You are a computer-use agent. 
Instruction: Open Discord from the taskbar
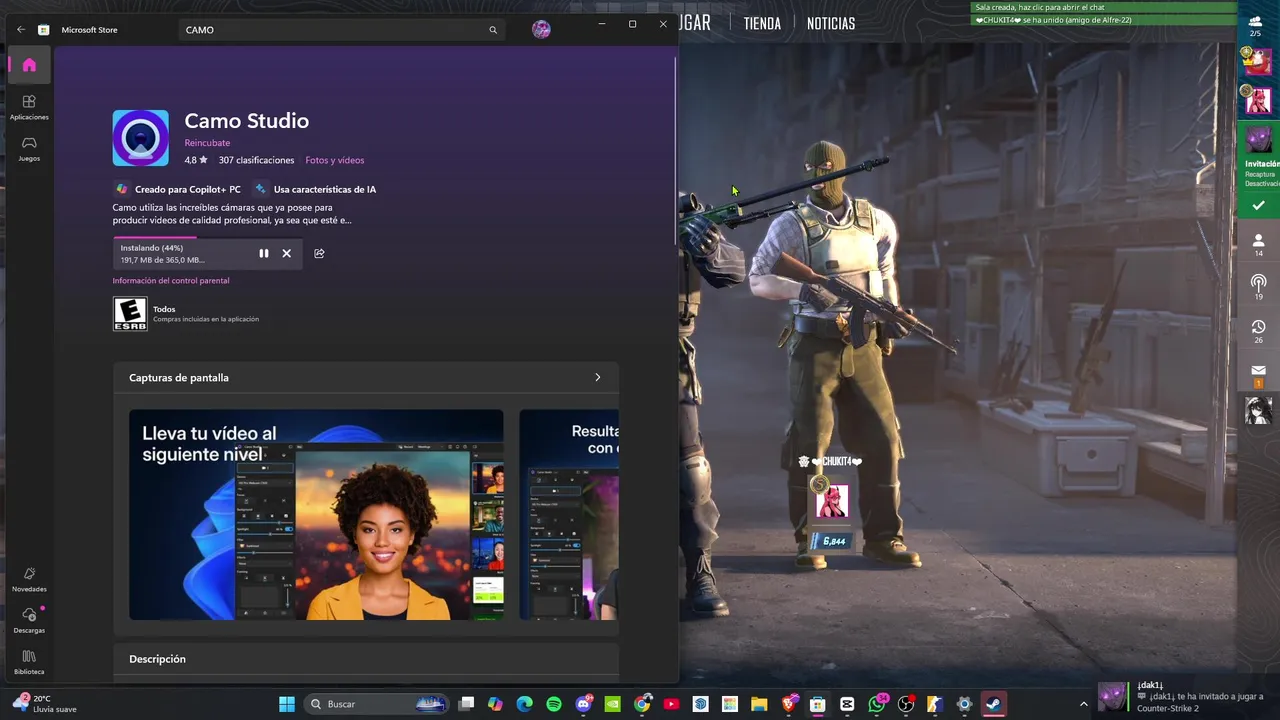coord(583,704)
